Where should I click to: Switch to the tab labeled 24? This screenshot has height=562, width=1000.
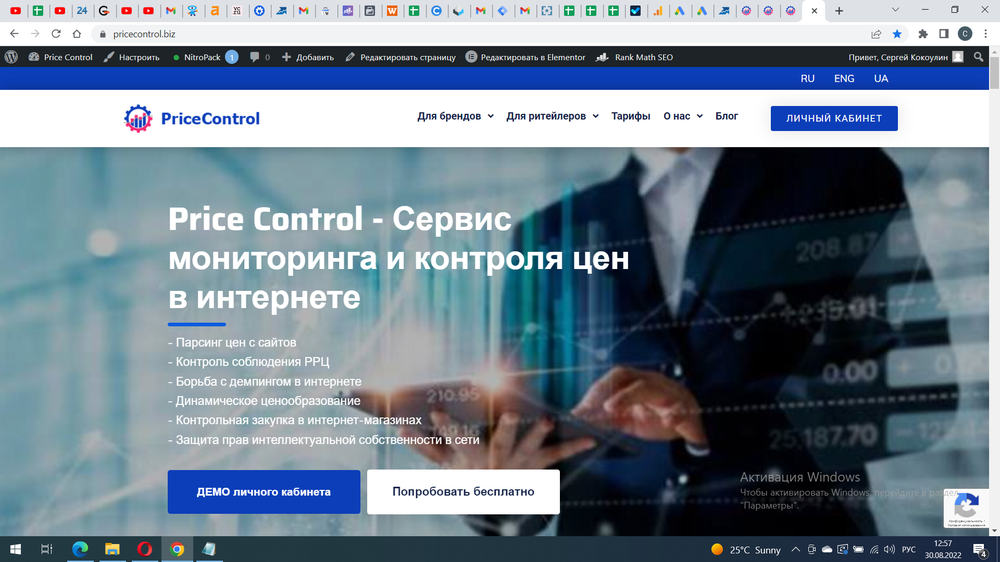82,11
